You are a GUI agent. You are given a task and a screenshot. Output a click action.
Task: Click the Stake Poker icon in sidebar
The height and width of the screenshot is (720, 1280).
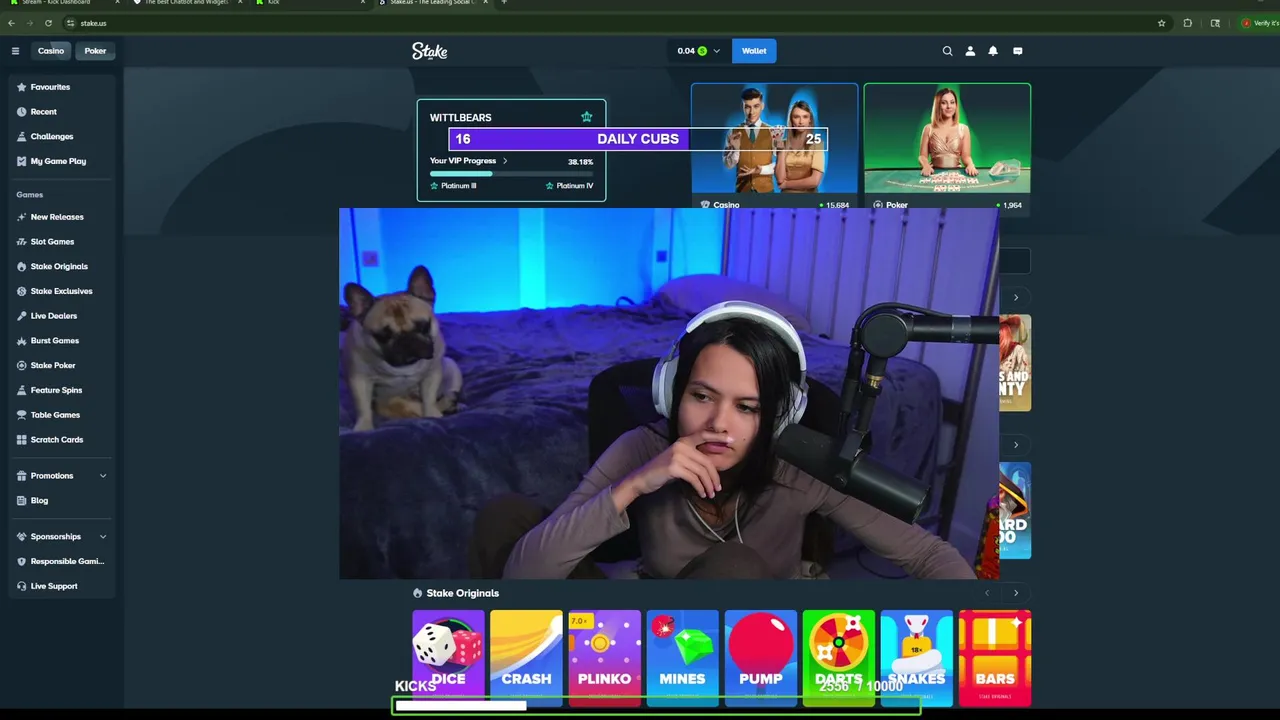point(22,365)
